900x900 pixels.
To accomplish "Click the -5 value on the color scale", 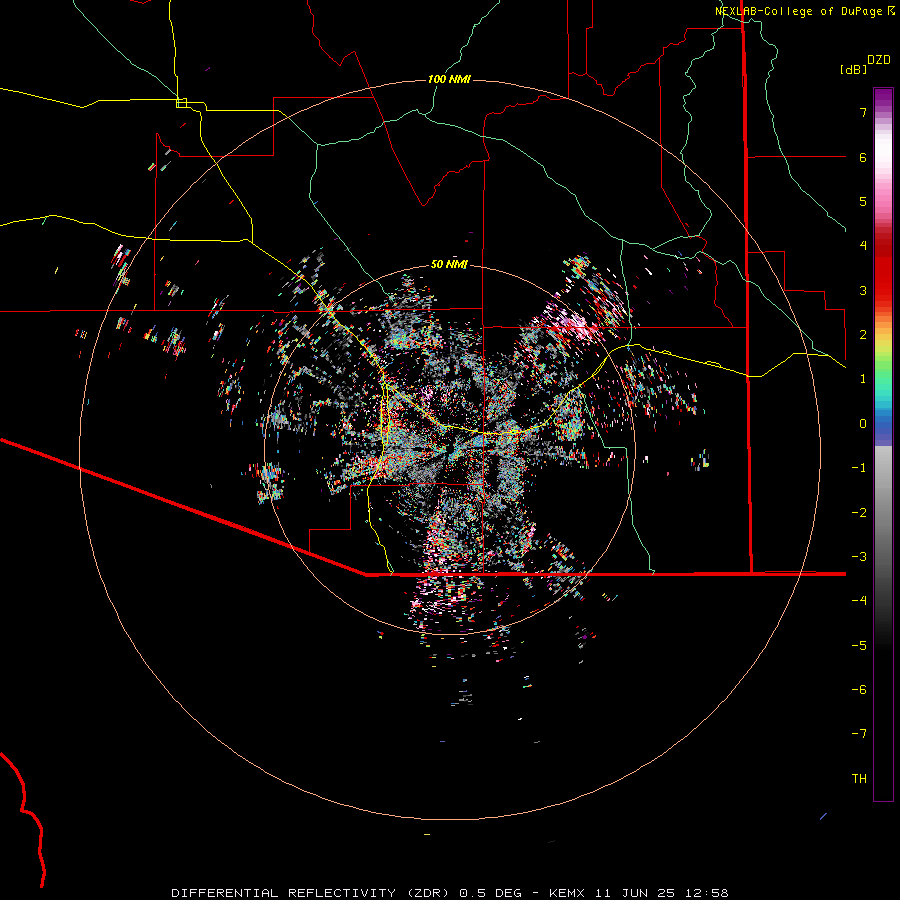I will pyautogui.click(x=859, y=646).
